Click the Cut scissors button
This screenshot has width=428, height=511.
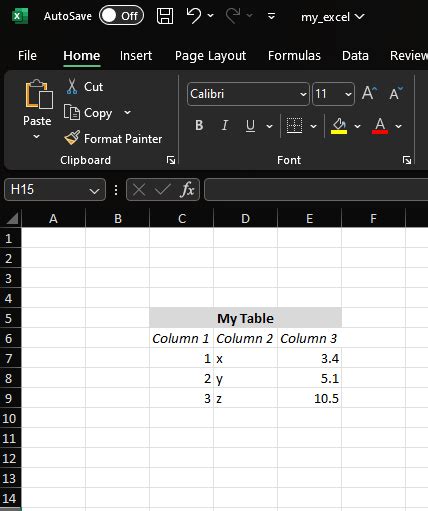pyautogui.click(x=84, y=87)
